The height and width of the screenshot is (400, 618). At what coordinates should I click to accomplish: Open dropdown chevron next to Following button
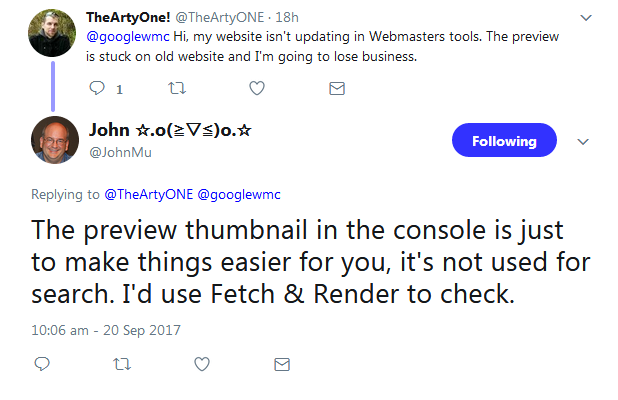[x=583, y=142]
